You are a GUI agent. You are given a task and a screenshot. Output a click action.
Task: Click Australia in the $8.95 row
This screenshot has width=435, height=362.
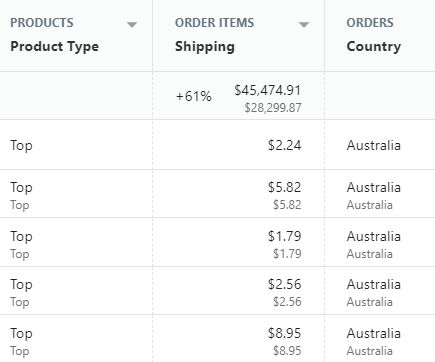click(x=374, y=333)
